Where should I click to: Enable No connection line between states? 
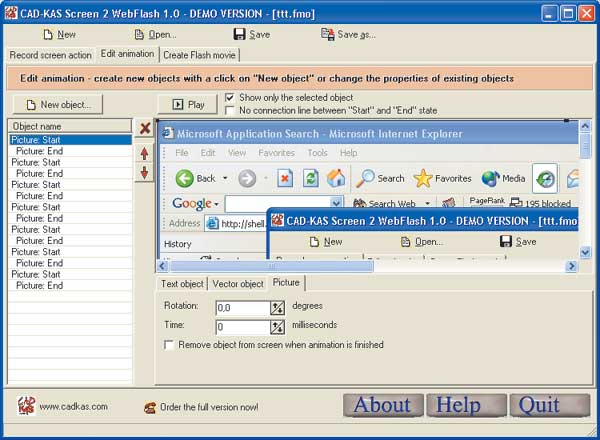coord(230,111)
